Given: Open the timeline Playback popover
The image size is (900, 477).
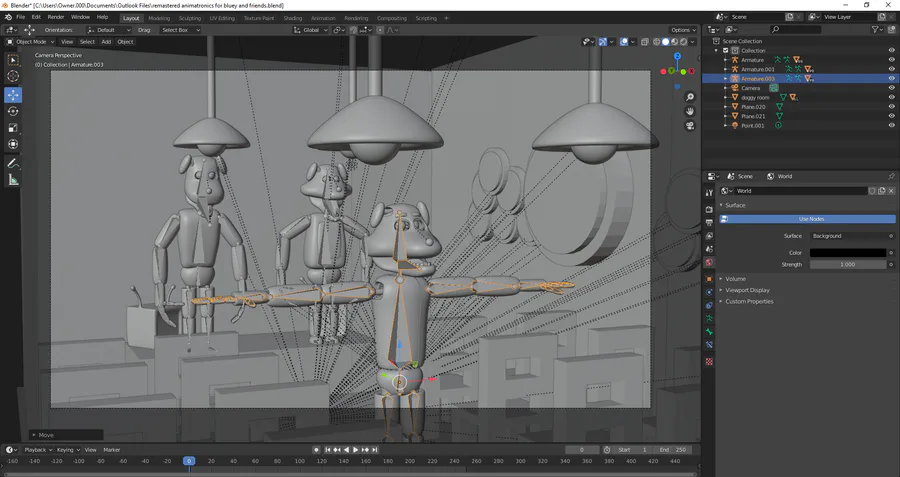Looking at the screenshot, I should (38, 450).
